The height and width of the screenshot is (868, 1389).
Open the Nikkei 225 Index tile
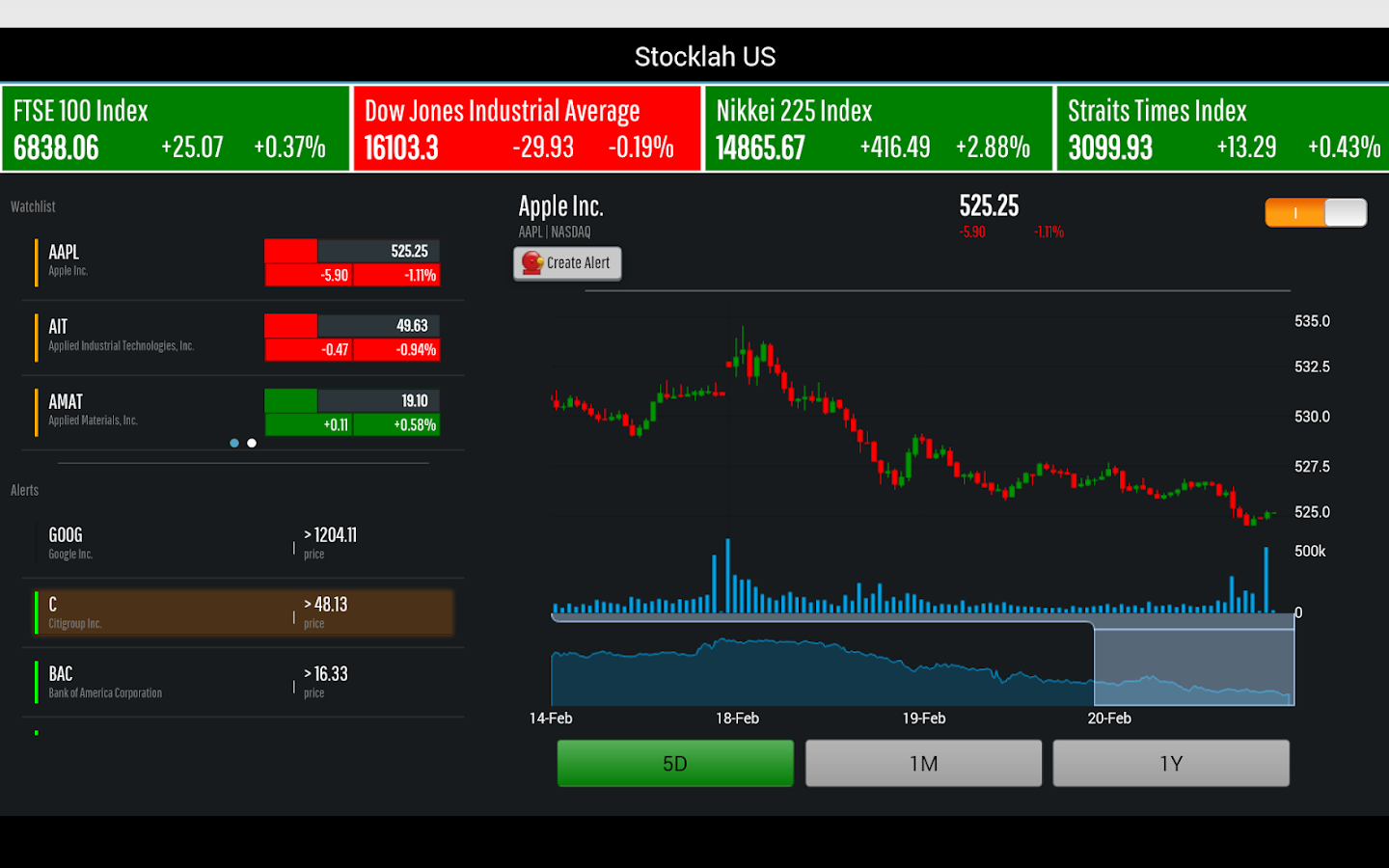coord(879,128)
